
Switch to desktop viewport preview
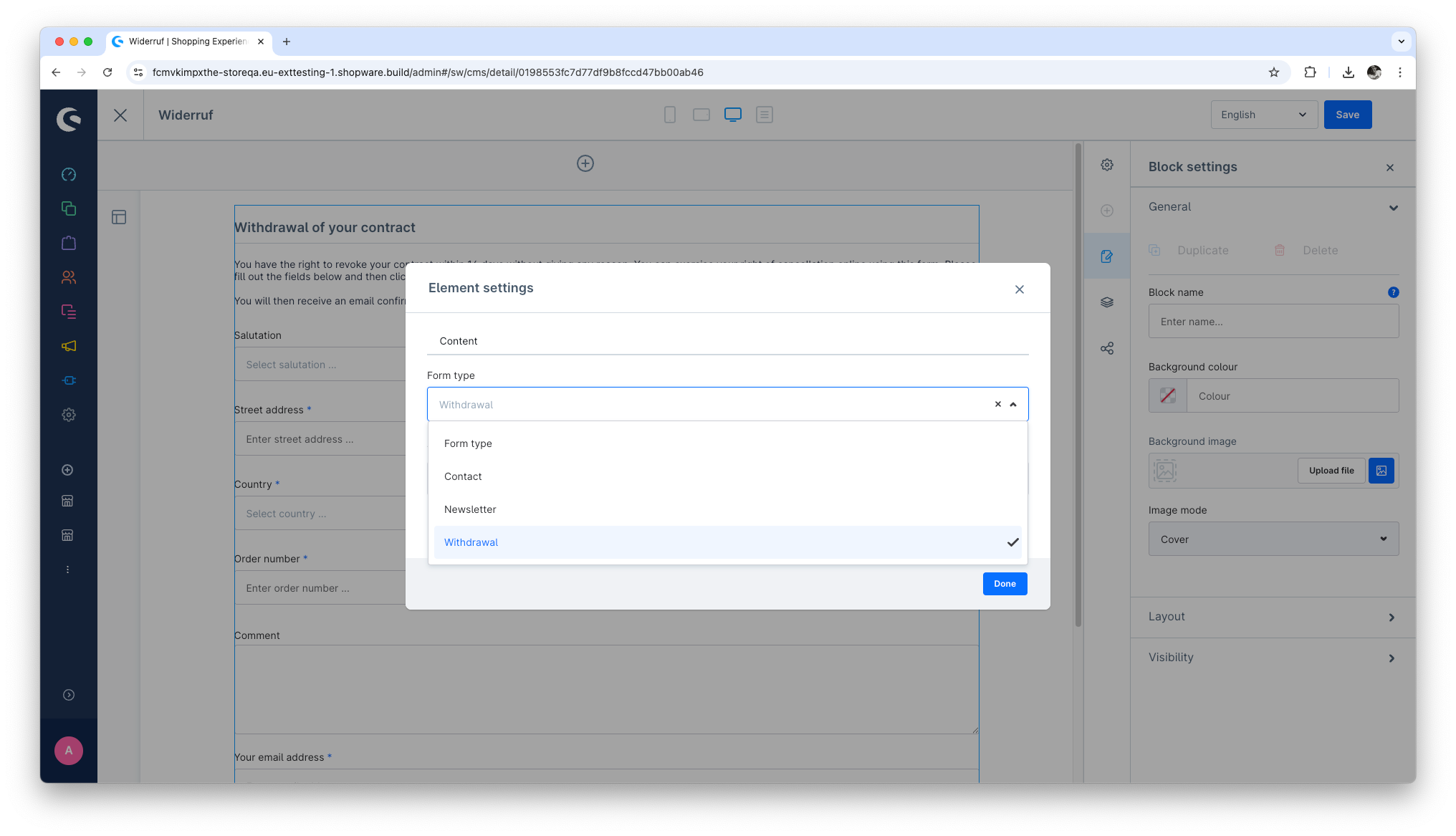tap(732, 115)
